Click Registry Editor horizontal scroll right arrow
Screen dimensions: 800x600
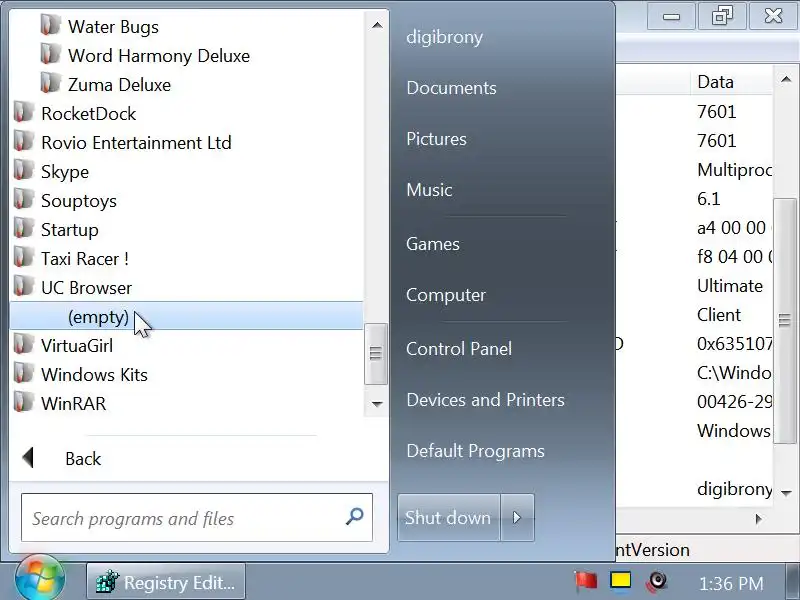[x=759, y=519]
